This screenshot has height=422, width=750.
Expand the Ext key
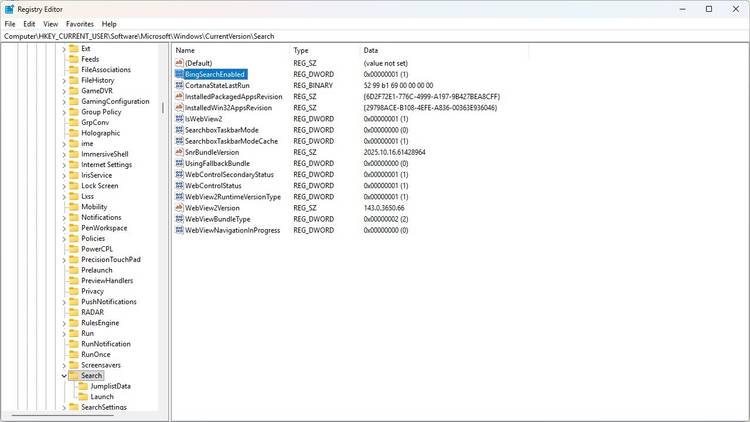click(x=64, y=49)
